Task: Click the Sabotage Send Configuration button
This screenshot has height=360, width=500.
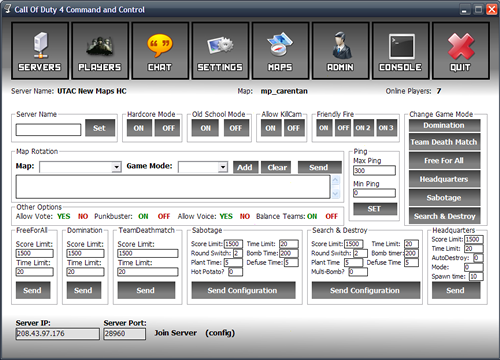Action: (243, 290)
